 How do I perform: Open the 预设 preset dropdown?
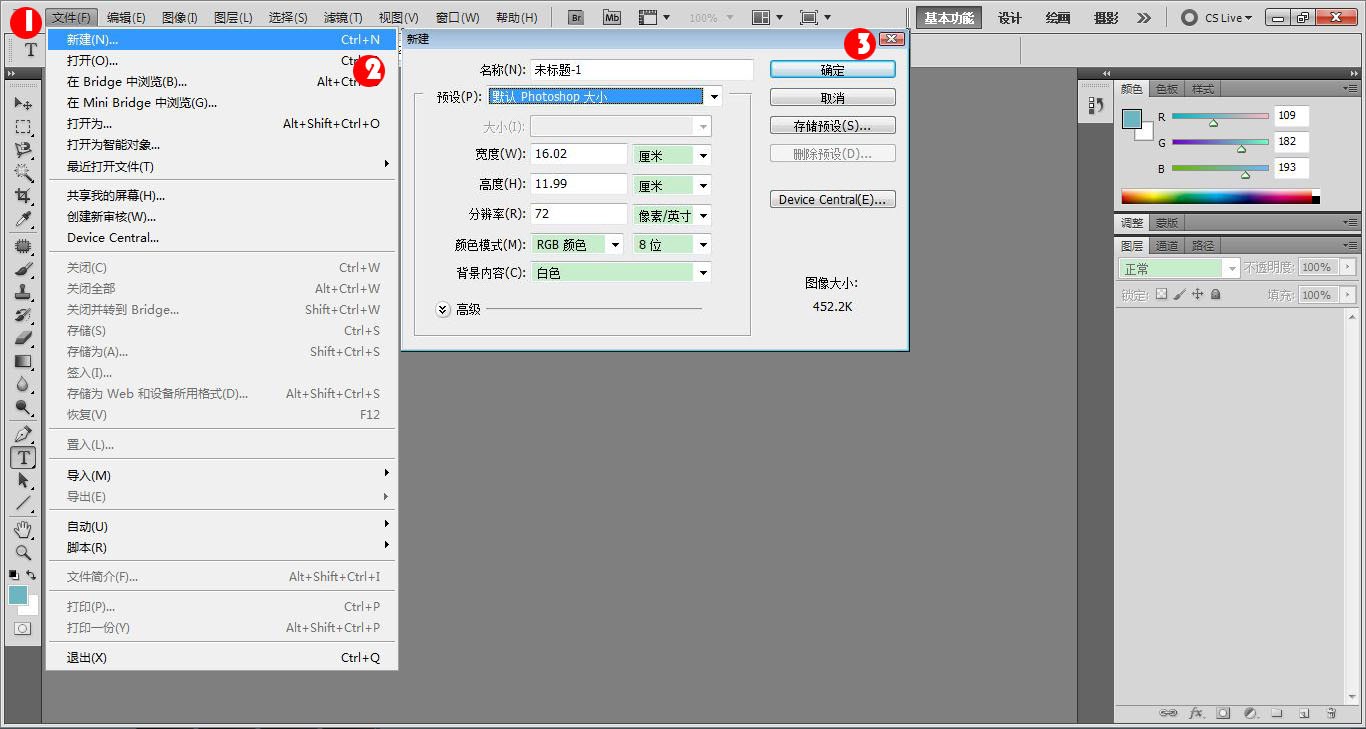click(714, 97)
